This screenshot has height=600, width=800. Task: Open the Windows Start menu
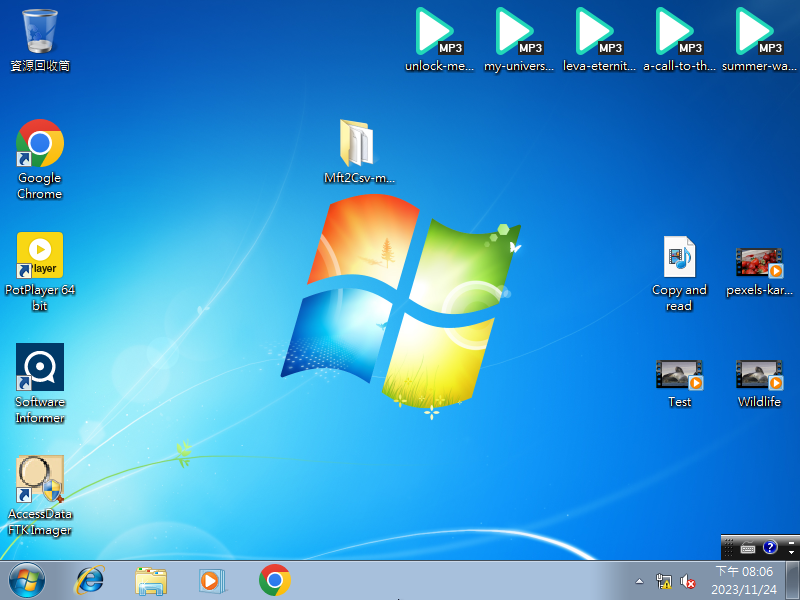click(x=27, y=581)
